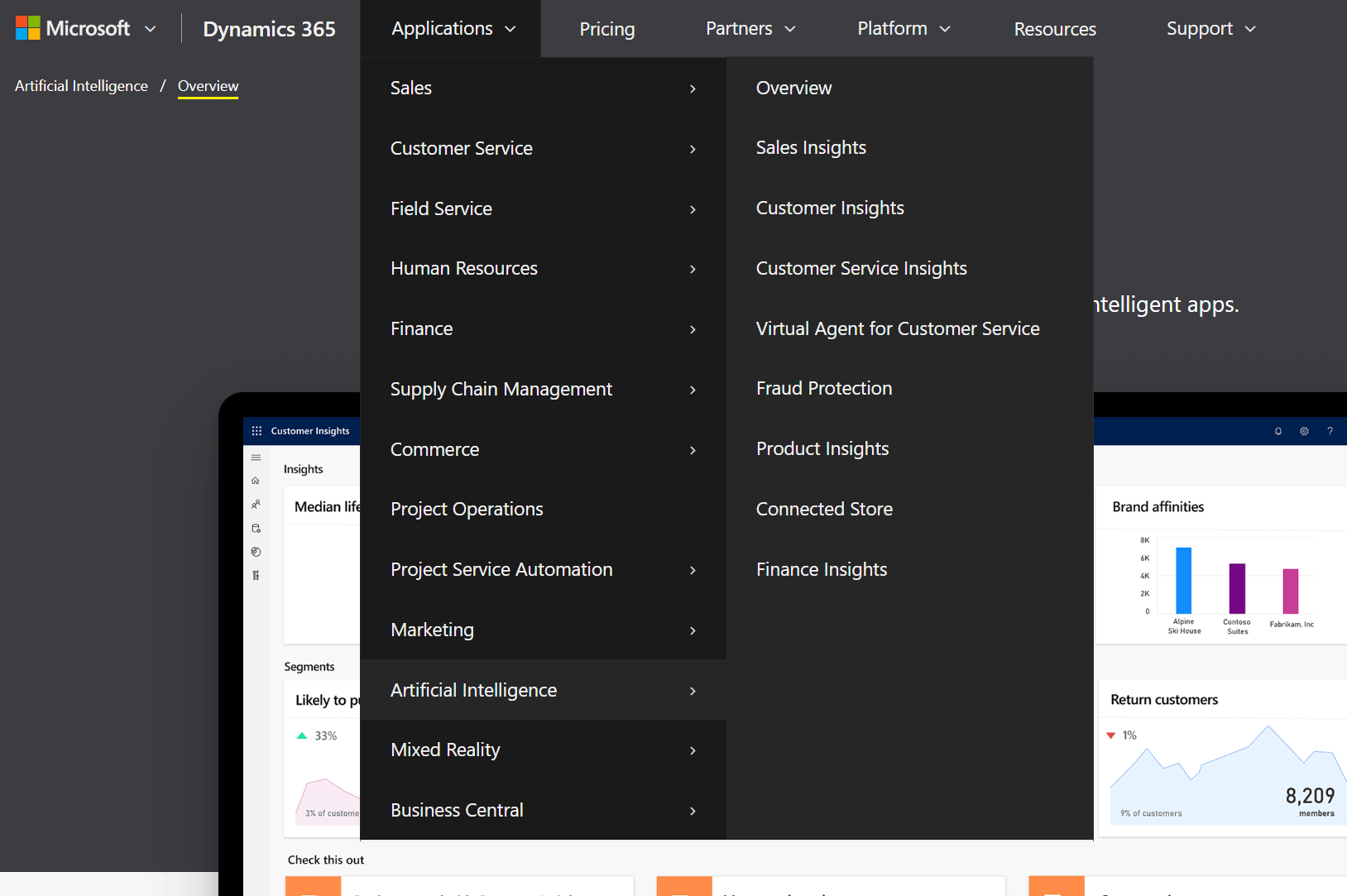Open the Support dropdown menu
The height and width of the screenshot is (896, 1347).
pos(1211,29)
